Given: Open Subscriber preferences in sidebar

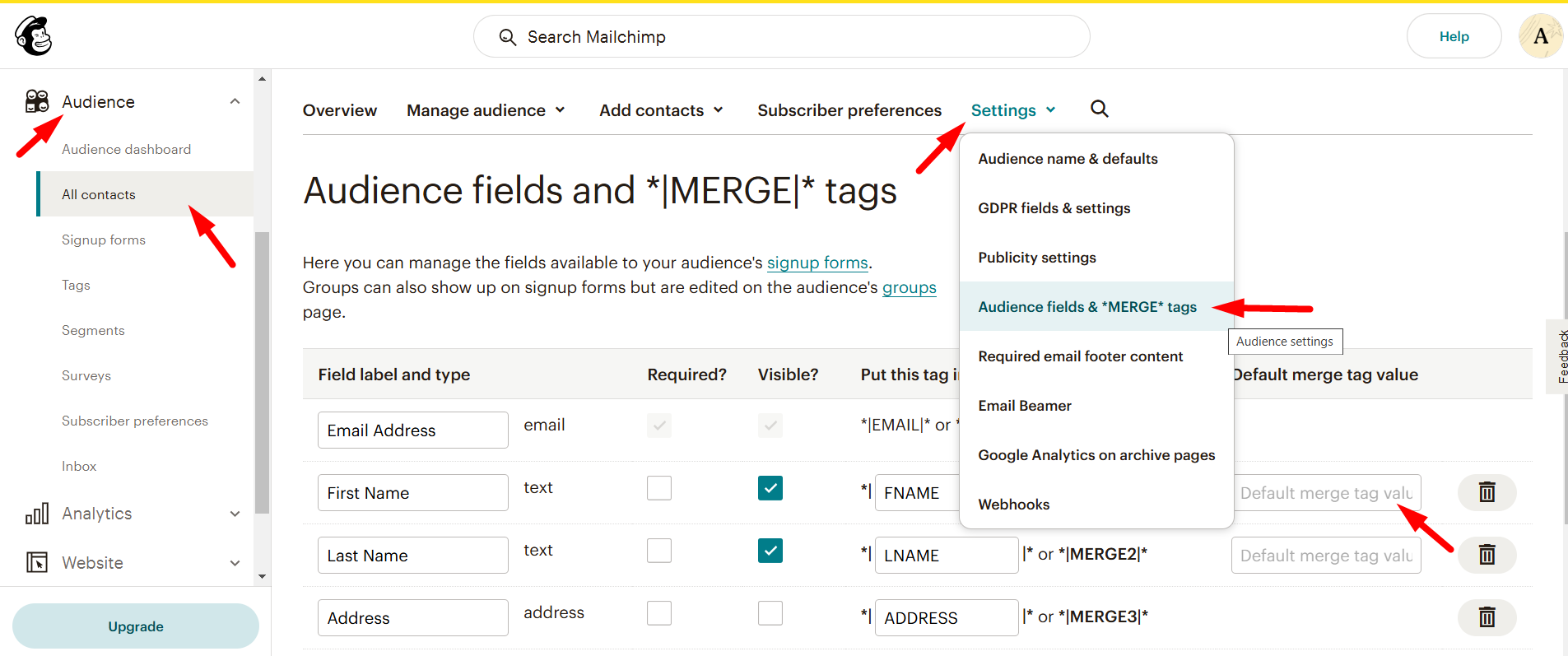Looking at the screenshot, I should (x=135, y=421).
